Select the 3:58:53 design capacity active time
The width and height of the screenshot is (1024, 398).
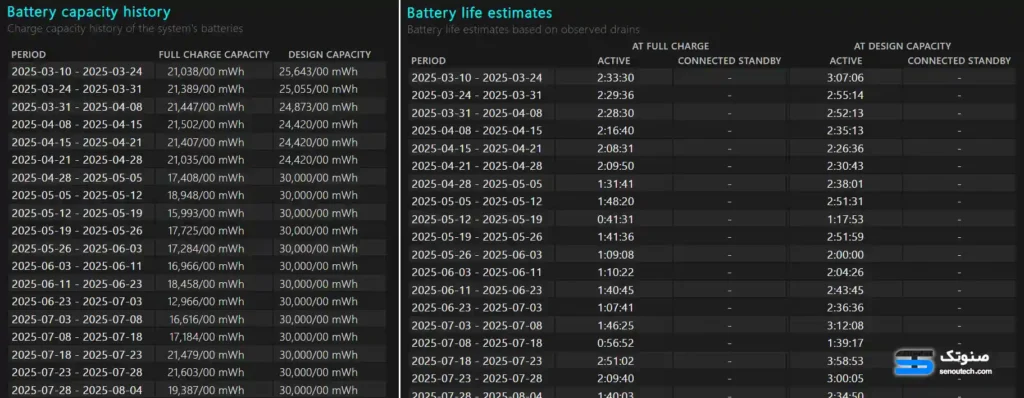tap(845, 360)
